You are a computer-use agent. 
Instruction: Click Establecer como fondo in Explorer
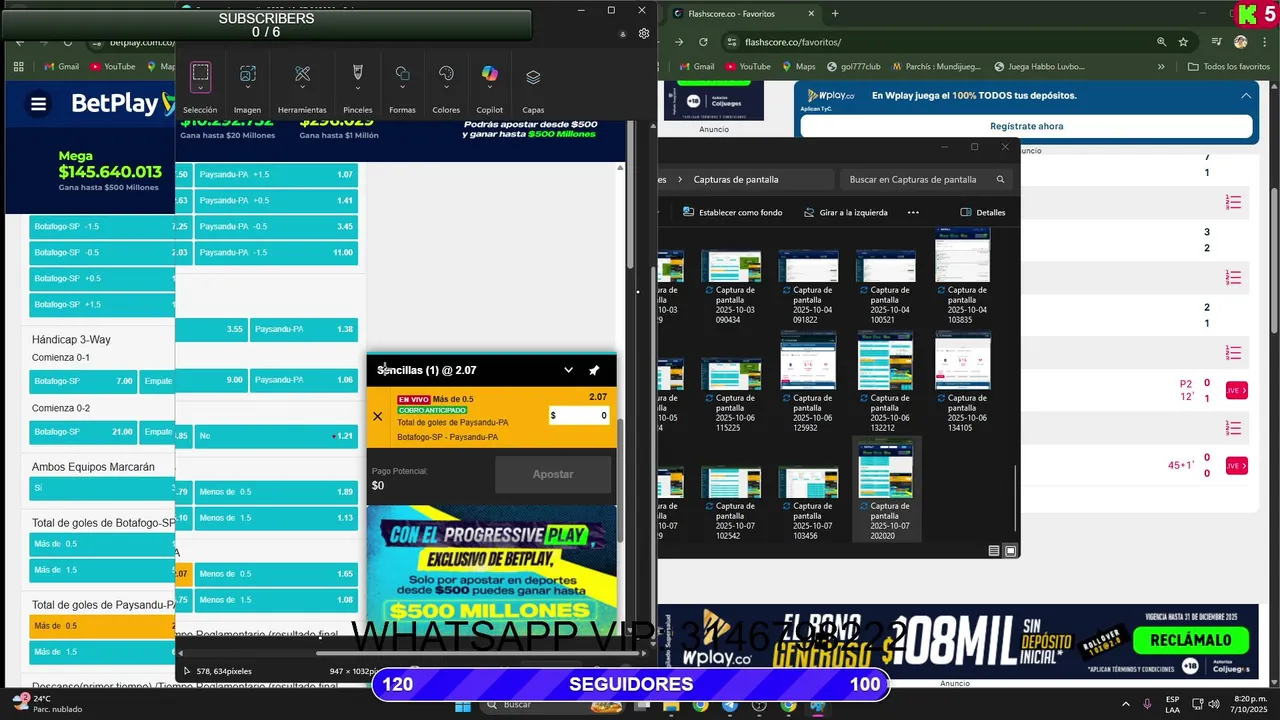pyautogui.click(x=732, y=212)
